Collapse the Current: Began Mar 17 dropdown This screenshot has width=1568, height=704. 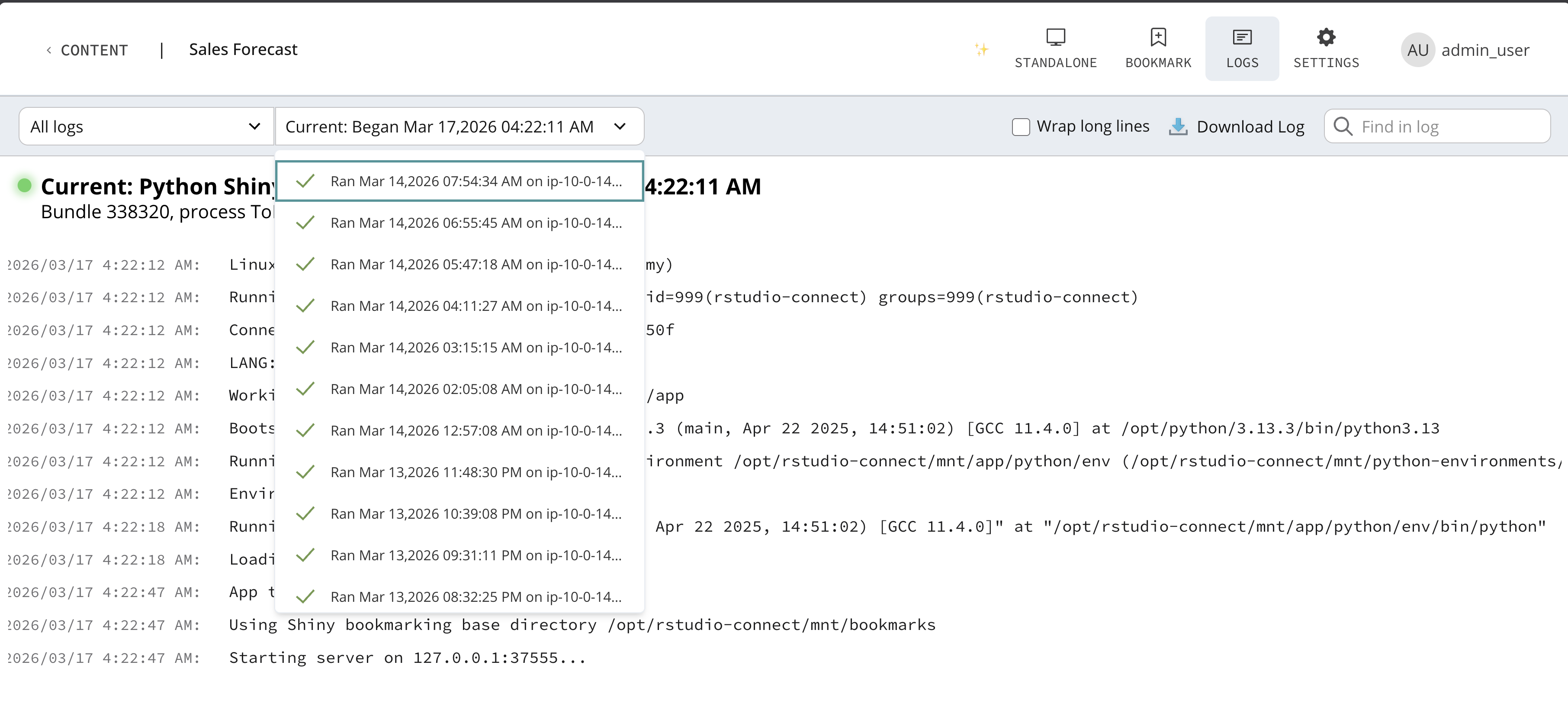(459, 127)
